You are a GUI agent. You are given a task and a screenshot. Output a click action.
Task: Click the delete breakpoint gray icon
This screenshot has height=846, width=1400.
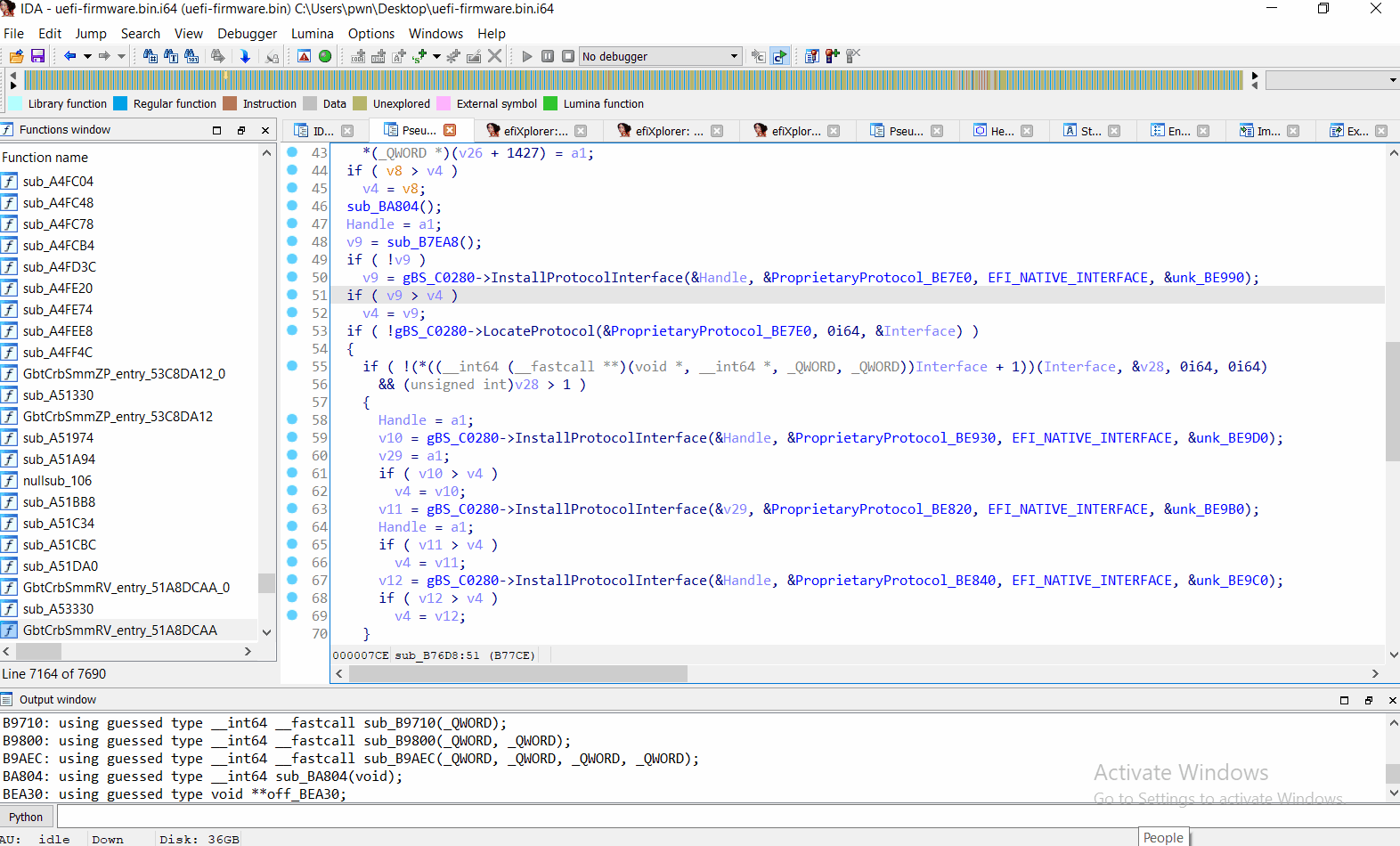852,56
